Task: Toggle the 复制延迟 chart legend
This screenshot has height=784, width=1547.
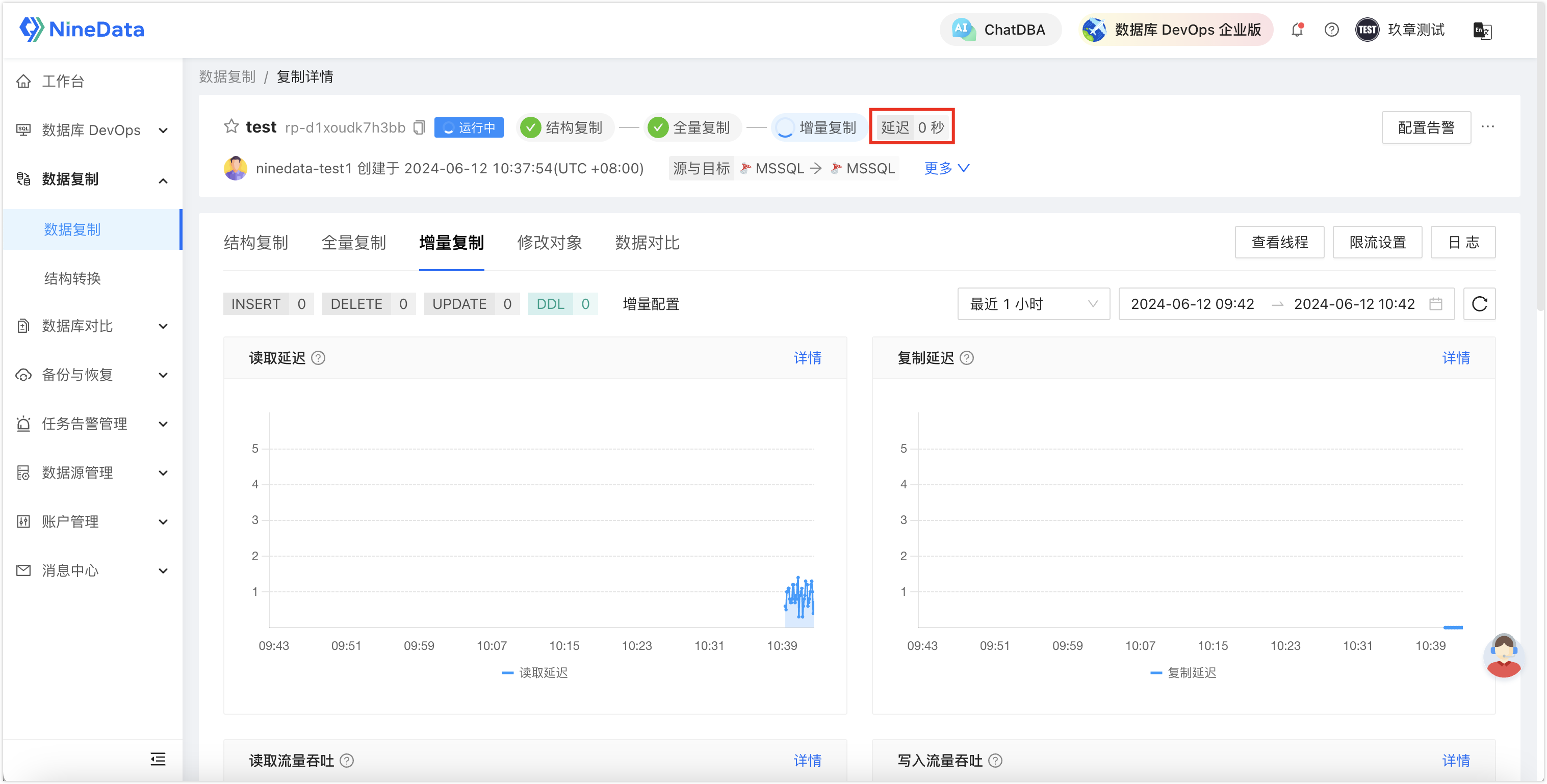Action: coord(1183,672)
